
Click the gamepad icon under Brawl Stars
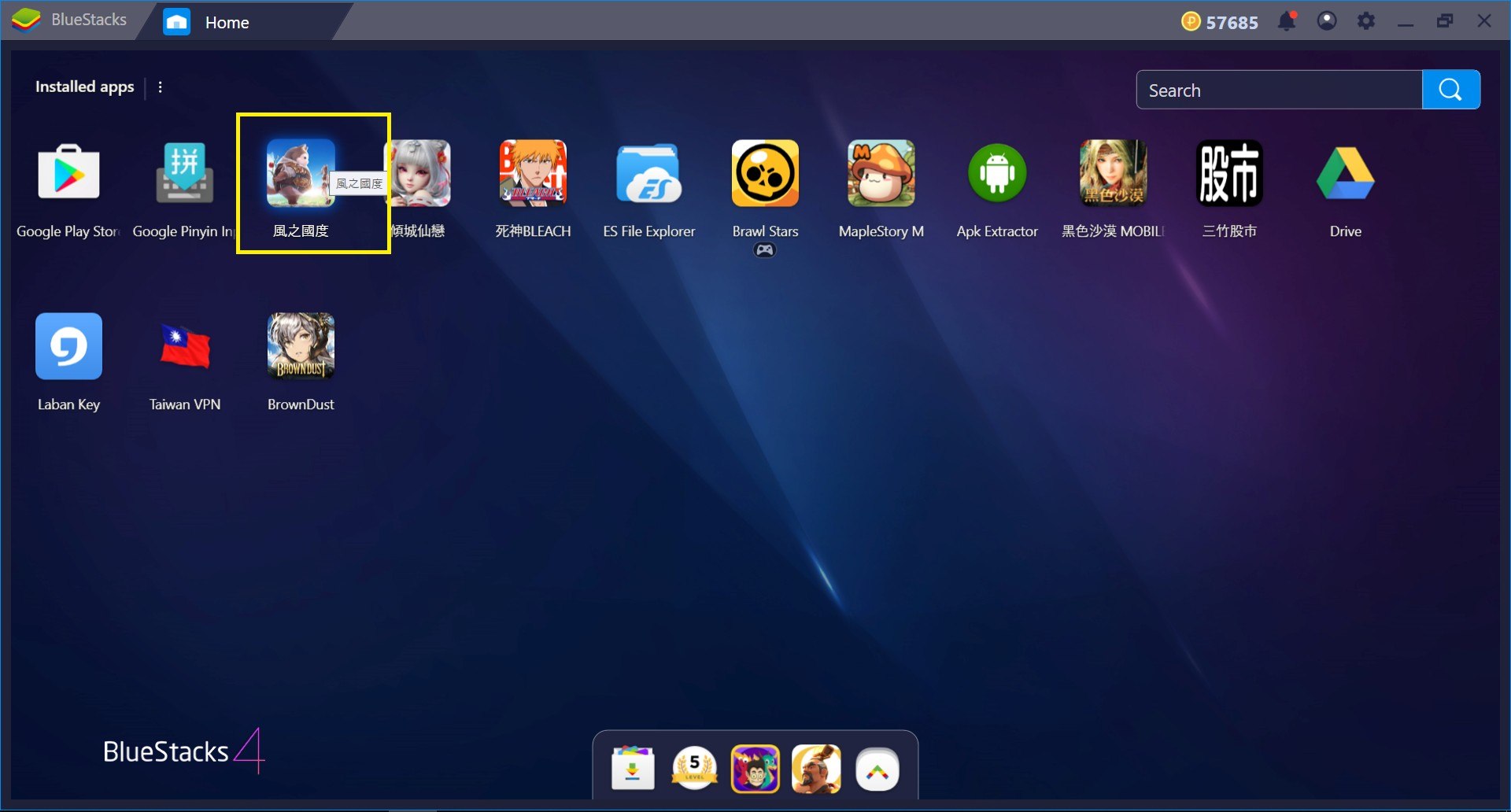765,250
